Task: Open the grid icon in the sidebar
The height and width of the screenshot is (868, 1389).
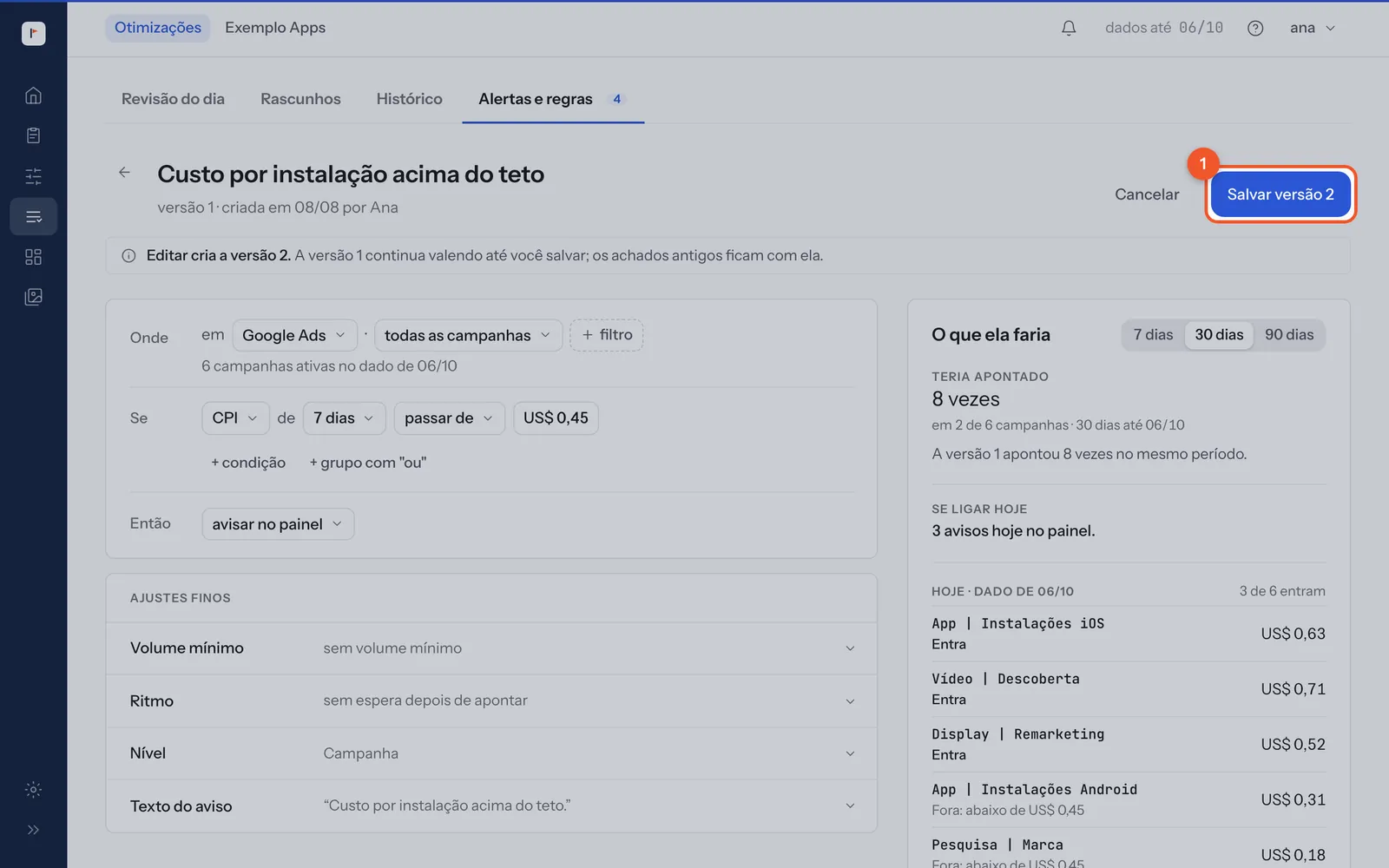Action: pyautogui.click(x=33, y=257)
